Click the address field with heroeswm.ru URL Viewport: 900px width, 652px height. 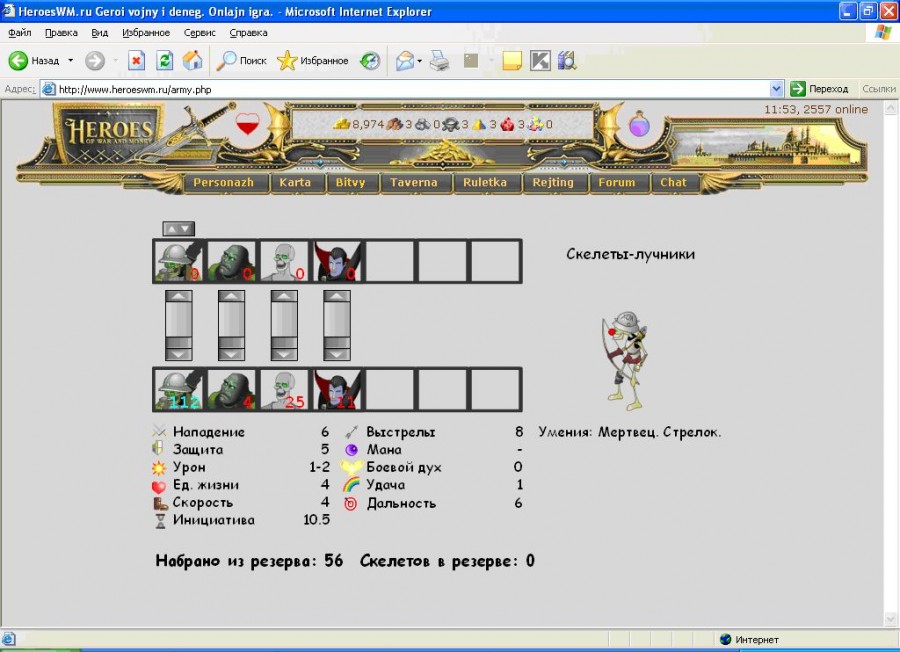point(405,89)
